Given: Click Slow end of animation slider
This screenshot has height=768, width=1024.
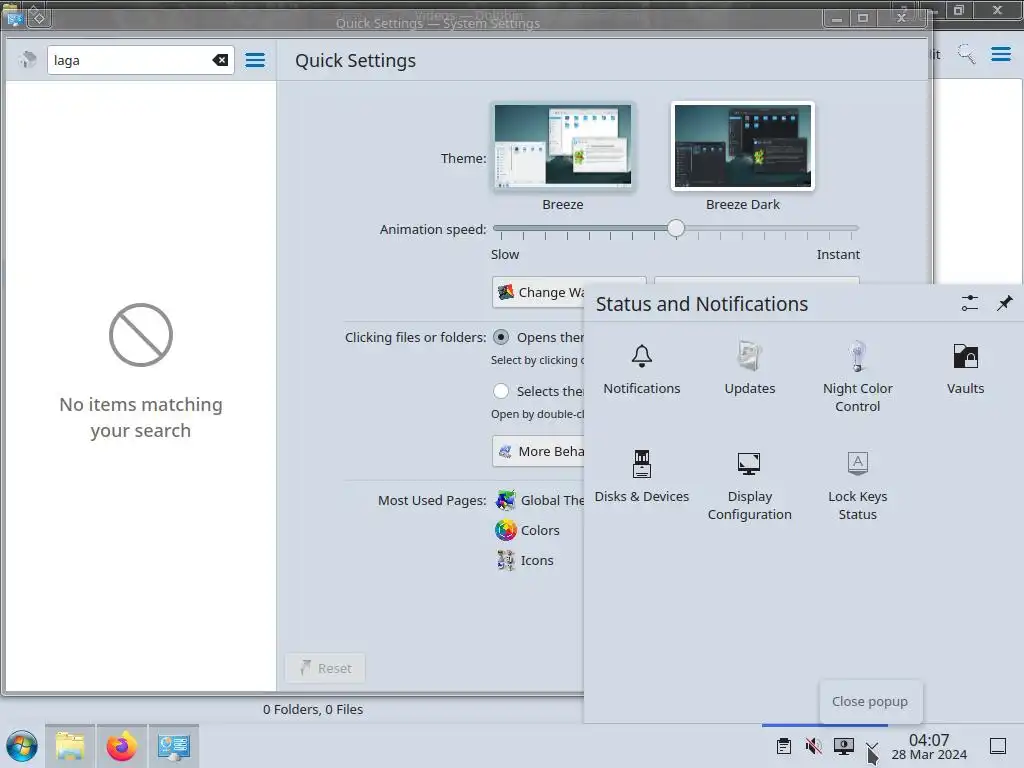Looking at the screenshot, I should 505,254.
